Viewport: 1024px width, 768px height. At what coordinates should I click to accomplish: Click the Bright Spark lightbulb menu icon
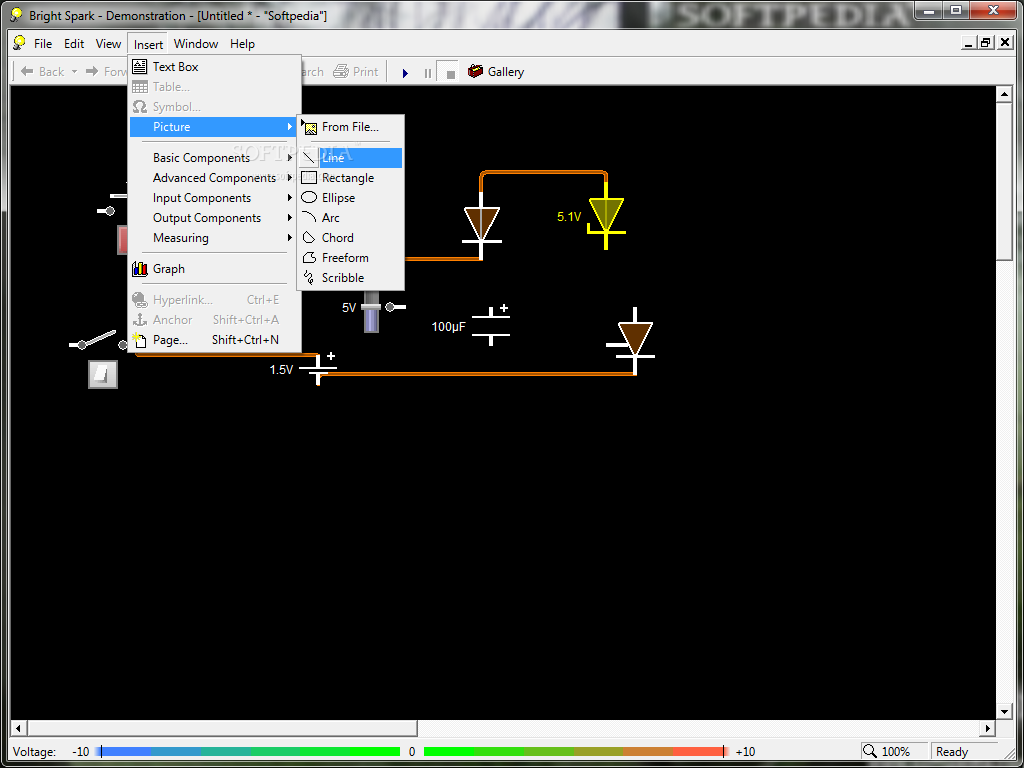[x=20, y=43]
